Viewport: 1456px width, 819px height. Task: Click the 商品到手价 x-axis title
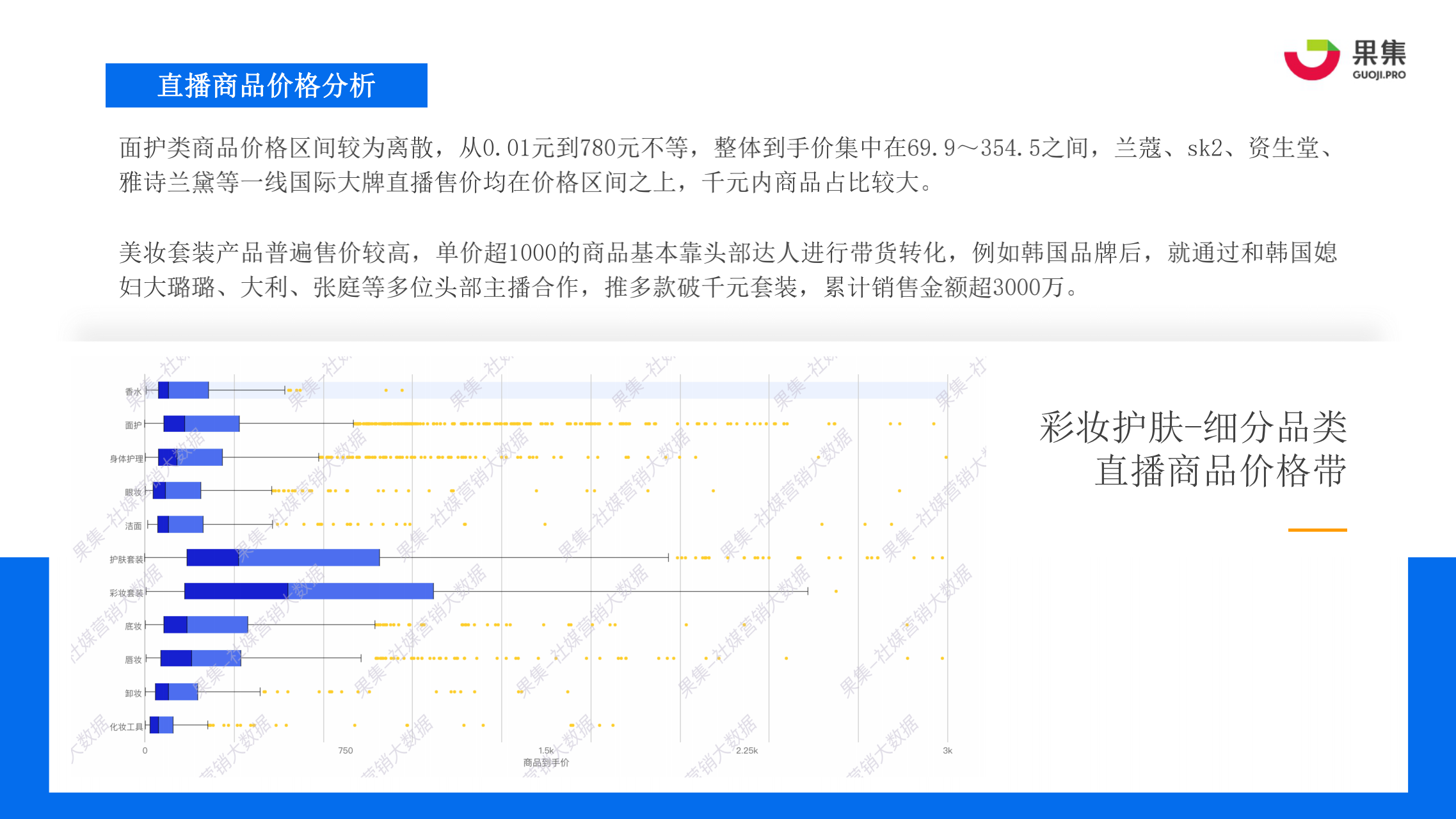pyautogui.click(x=546, y=763)
